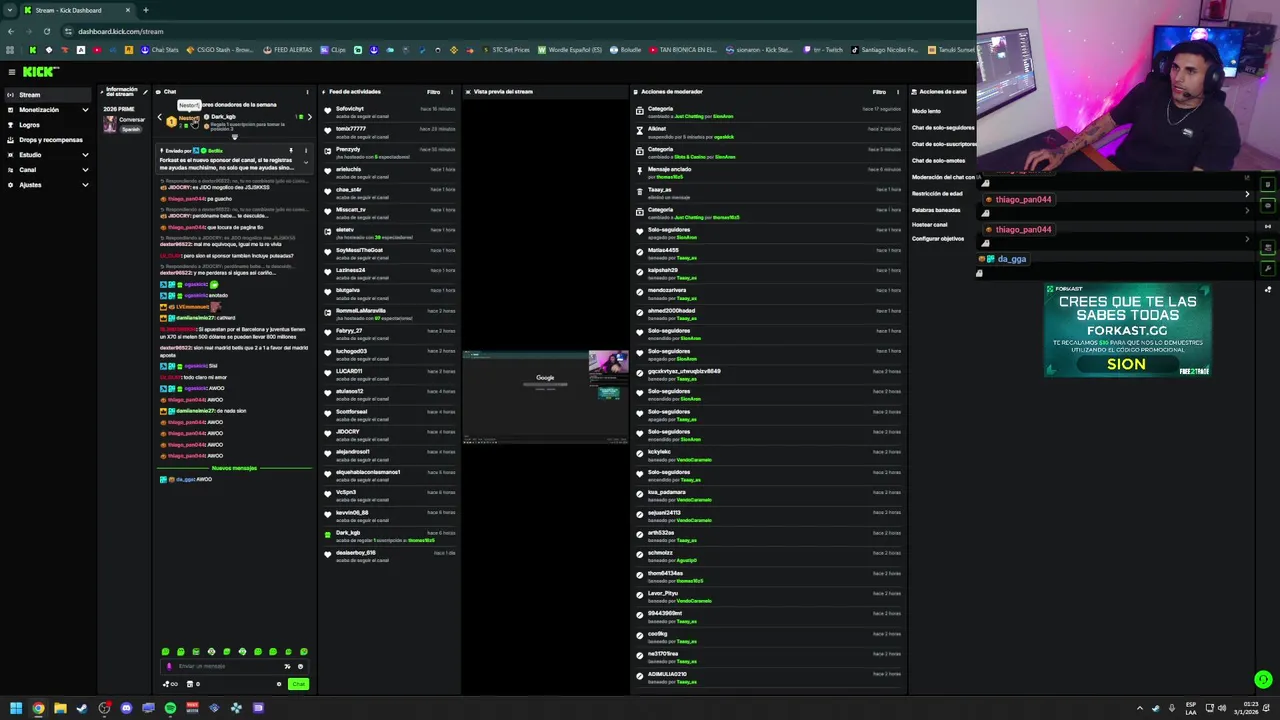Open Drops y recompensas sidebar item

coord(48,140)
